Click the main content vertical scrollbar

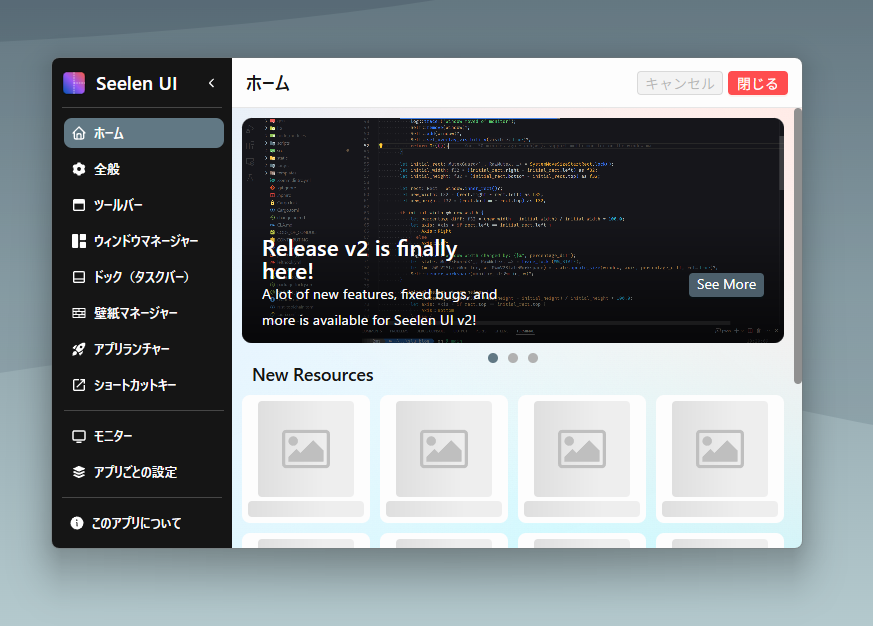pyautogui.click(x=798, y=246)
